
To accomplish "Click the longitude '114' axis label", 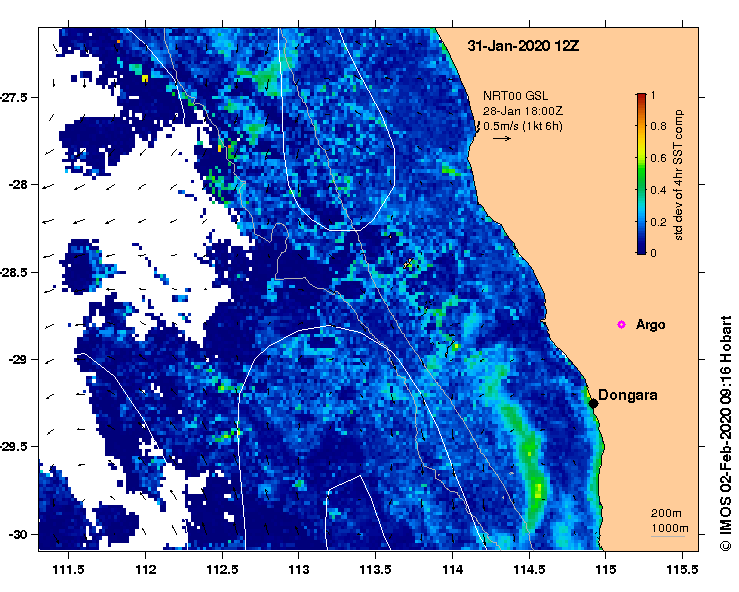I will (452, 570).
